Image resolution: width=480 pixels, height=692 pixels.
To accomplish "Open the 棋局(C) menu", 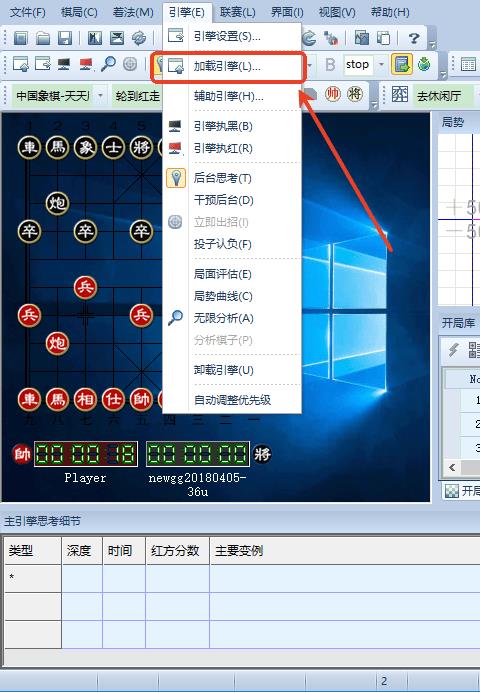I will click(79, 12).
